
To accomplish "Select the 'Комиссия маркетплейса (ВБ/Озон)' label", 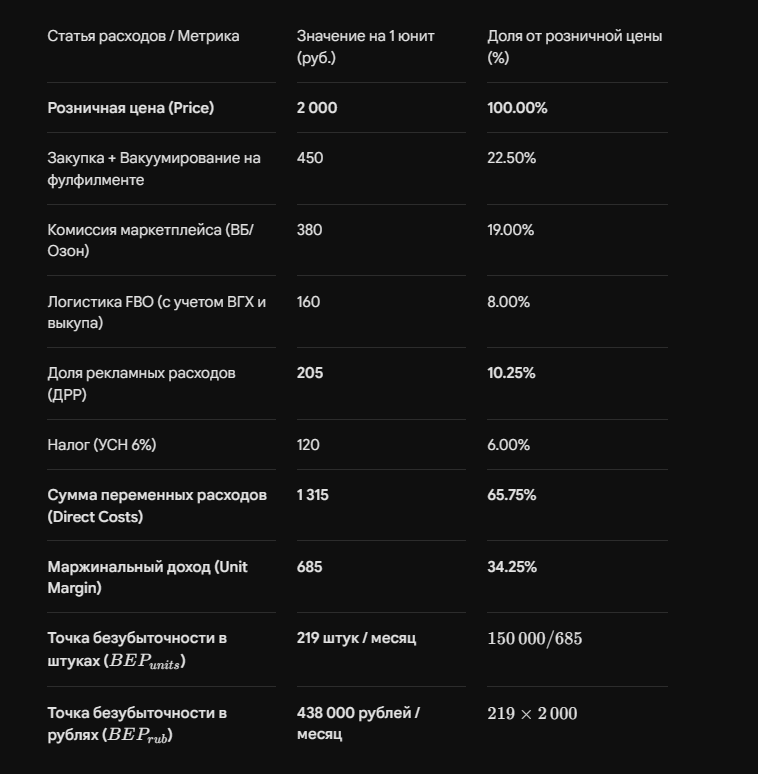I will 151,240.
